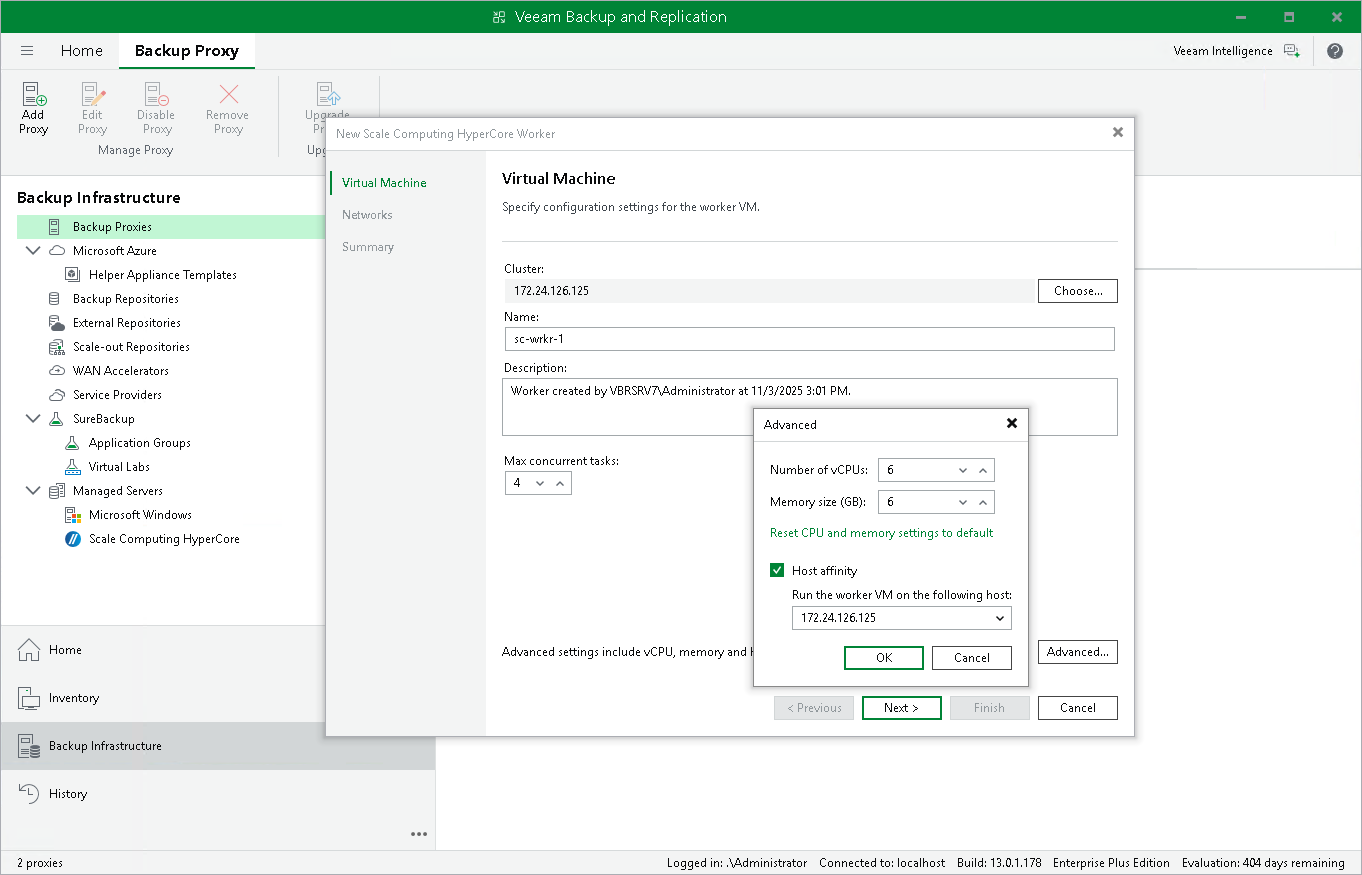1362x875 pixels.
Task: Click '2 proxies' in the status bar
Action: coord(40,863)
